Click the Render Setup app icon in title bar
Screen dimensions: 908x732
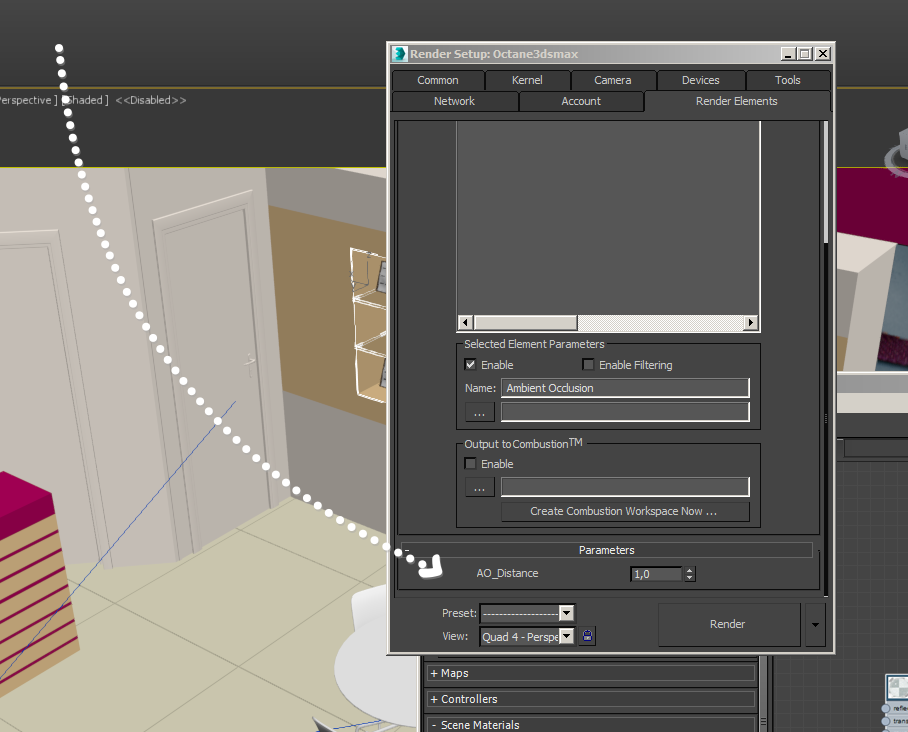[x=400, y=54]
